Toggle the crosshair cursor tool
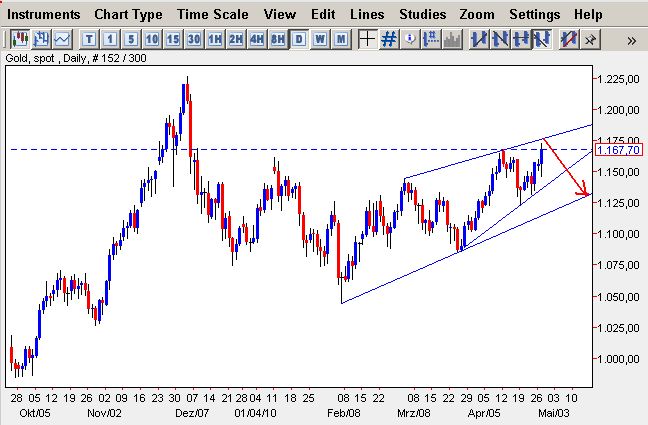The height and width of the screenshot is (425, 648). click(367, 40)
